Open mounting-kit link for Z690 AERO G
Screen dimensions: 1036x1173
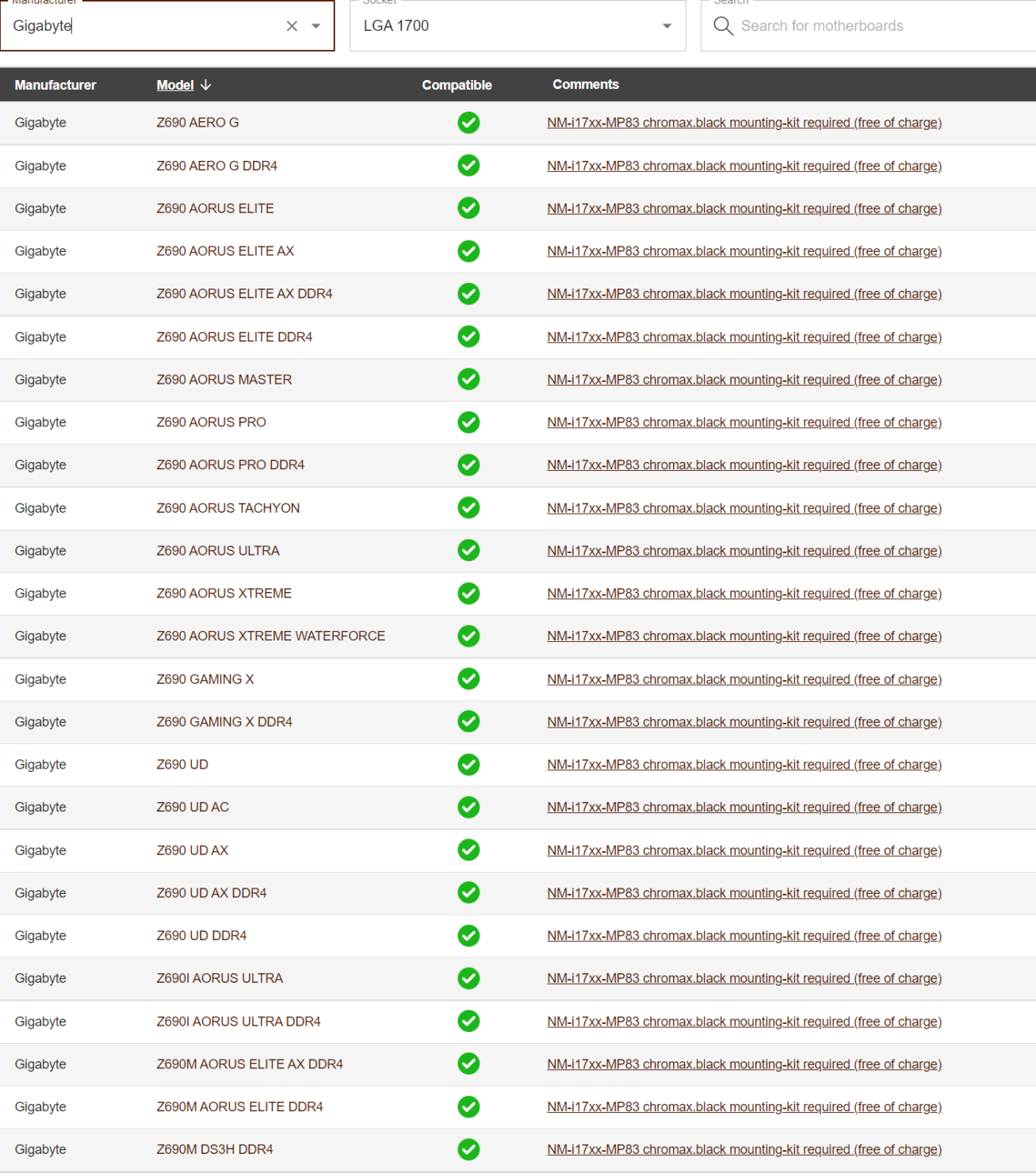coord(744,123)
